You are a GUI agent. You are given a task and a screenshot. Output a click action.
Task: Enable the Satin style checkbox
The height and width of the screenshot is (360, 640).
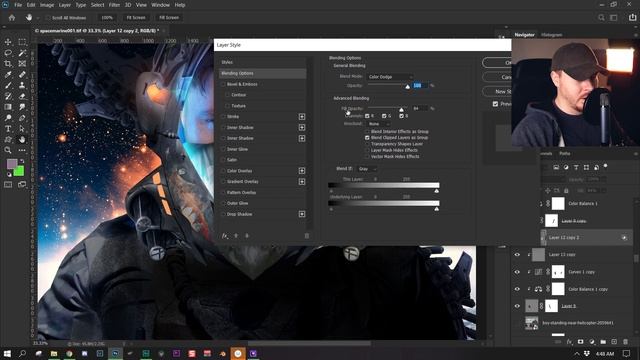click(x=223, y=160)
